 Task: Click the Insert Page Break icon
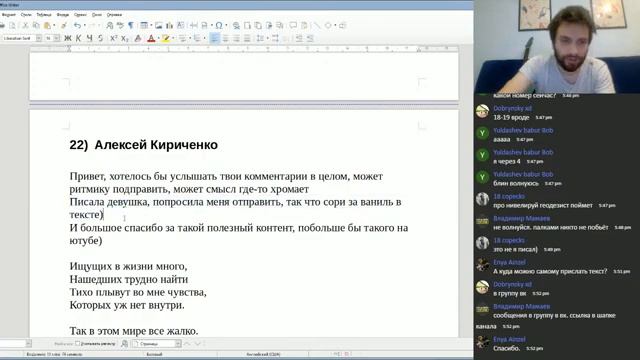tap(193, 25)
